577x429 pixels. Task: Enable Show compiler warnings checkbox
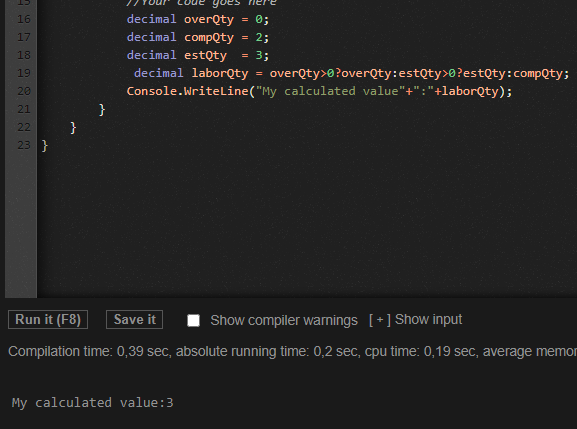[194, 320]
